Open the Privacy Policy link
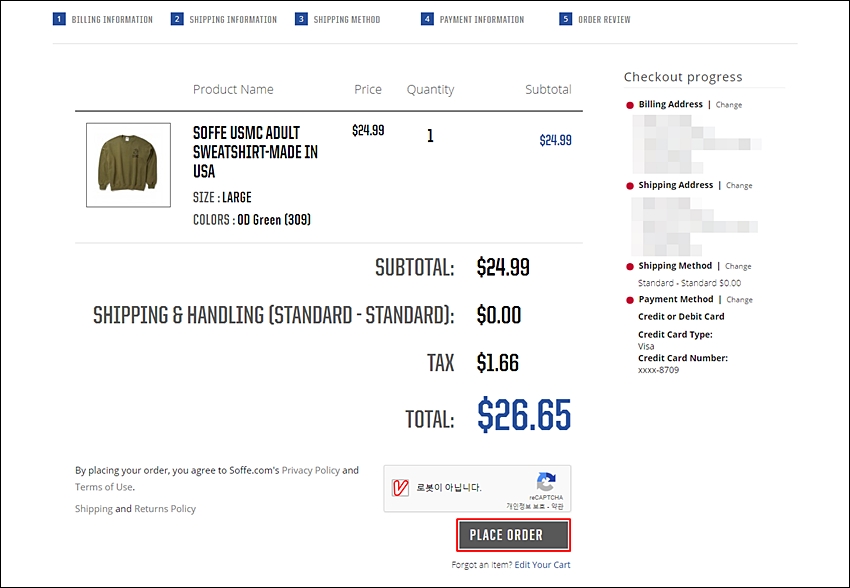The image size is (850, 588). click(310, 470)
